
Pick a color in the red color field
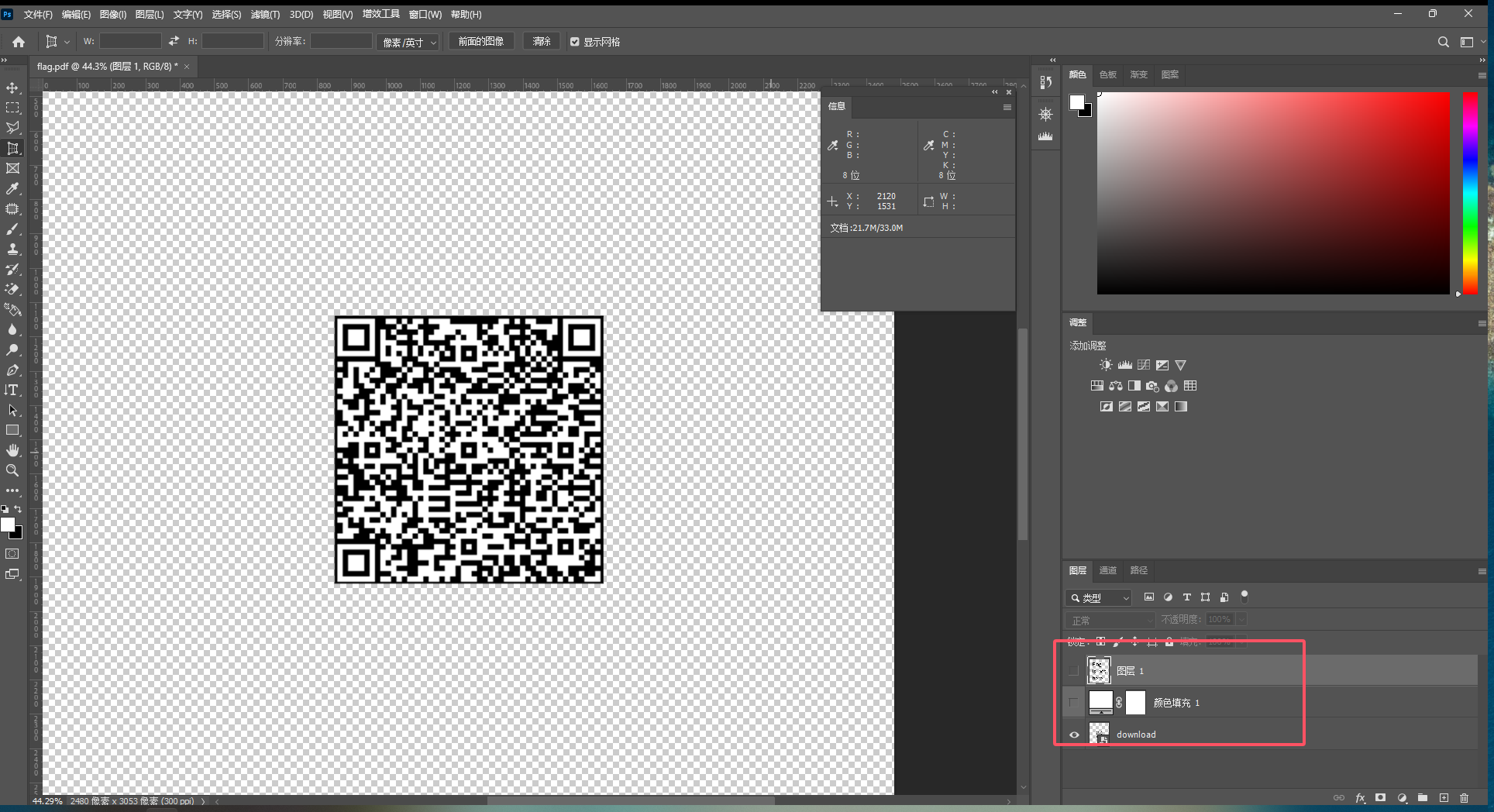pyautogui.click(x=1273, y=193)
